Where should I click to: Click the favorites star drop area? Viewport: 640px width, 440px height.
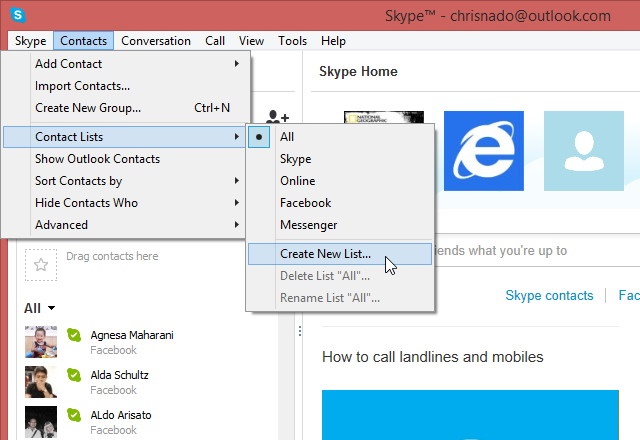(x=41, y=265)
